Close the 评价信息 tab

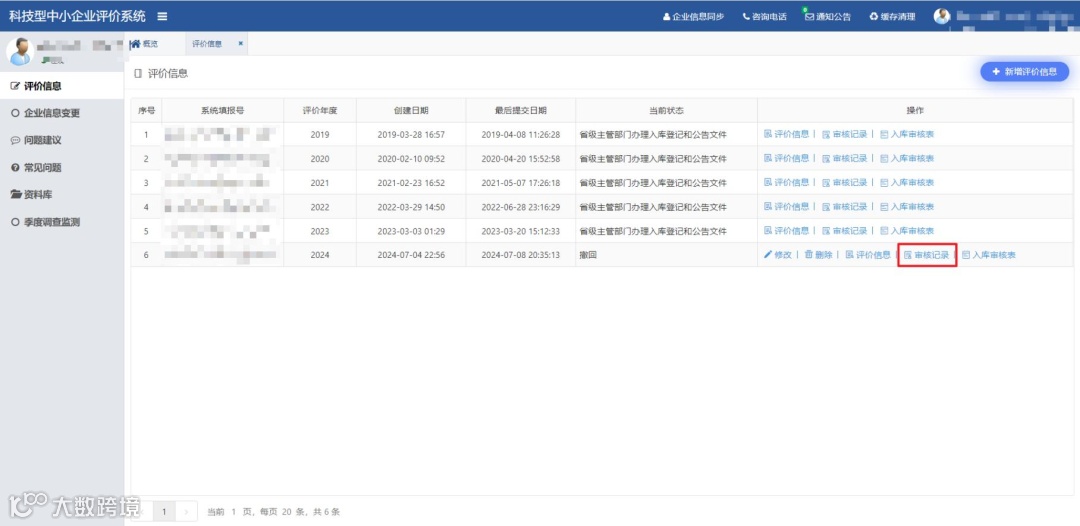coord(240,43)
